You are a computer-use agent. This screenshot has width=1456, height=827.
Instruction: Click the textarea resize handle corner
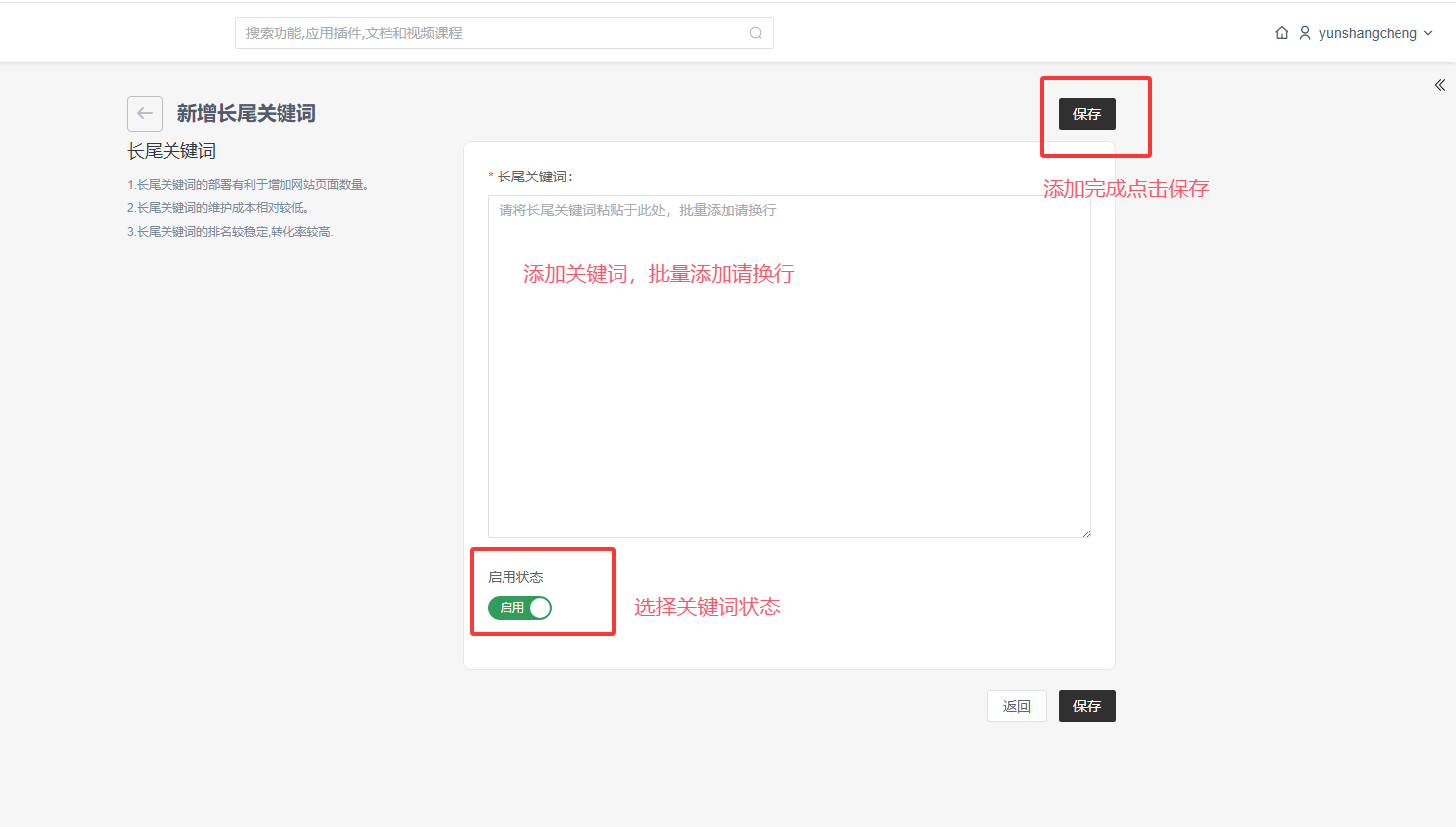(x=1086, y=533)
